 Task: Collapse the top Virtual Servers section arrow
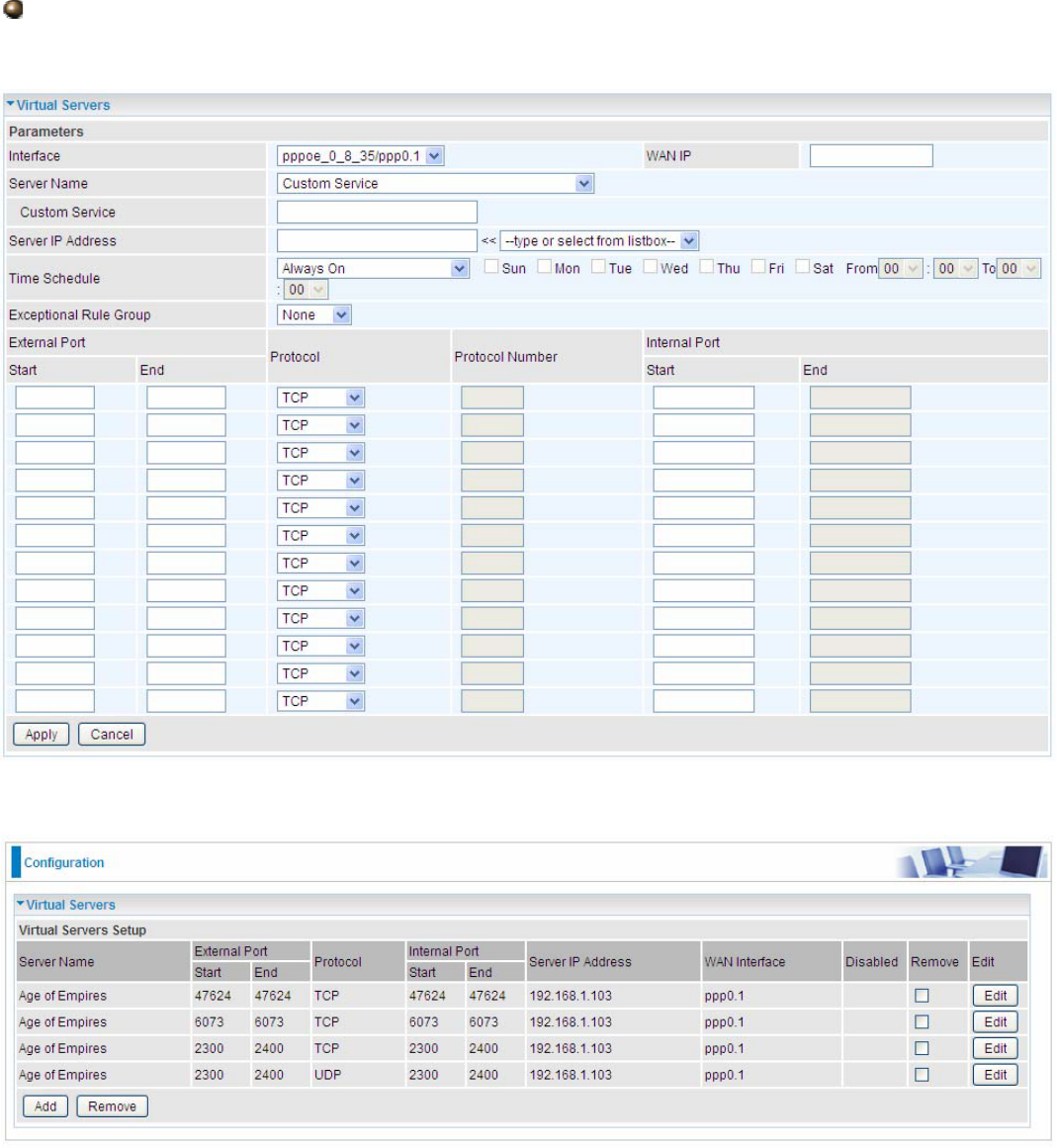coord(10,105)
